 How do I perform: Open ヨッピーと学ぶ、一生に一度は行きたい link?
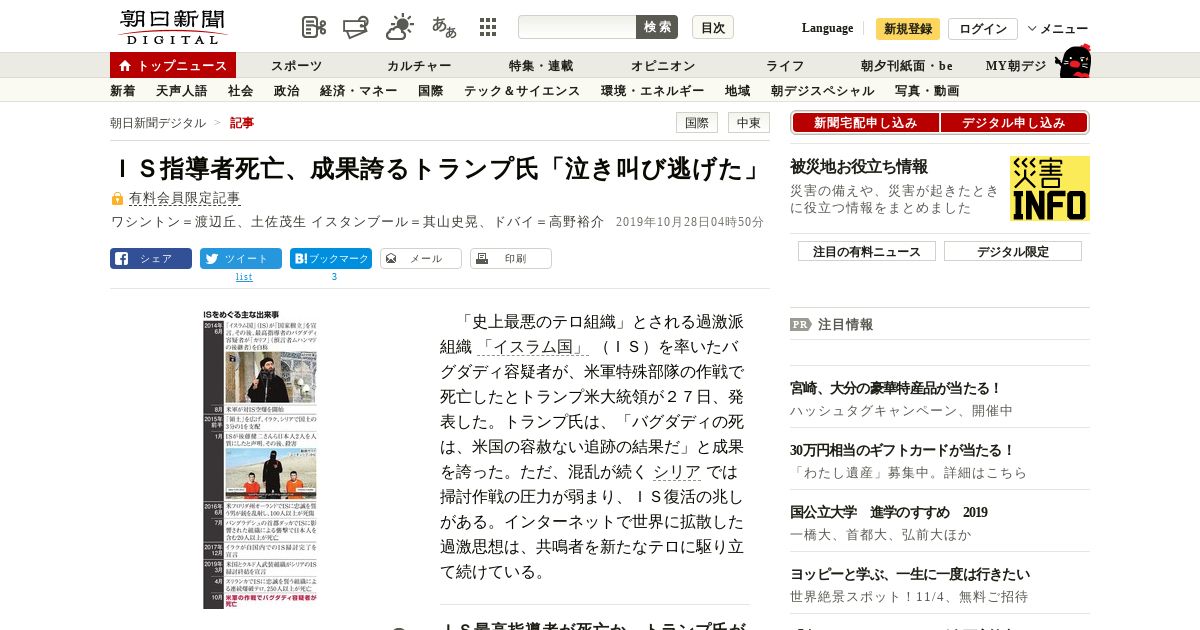910,574
